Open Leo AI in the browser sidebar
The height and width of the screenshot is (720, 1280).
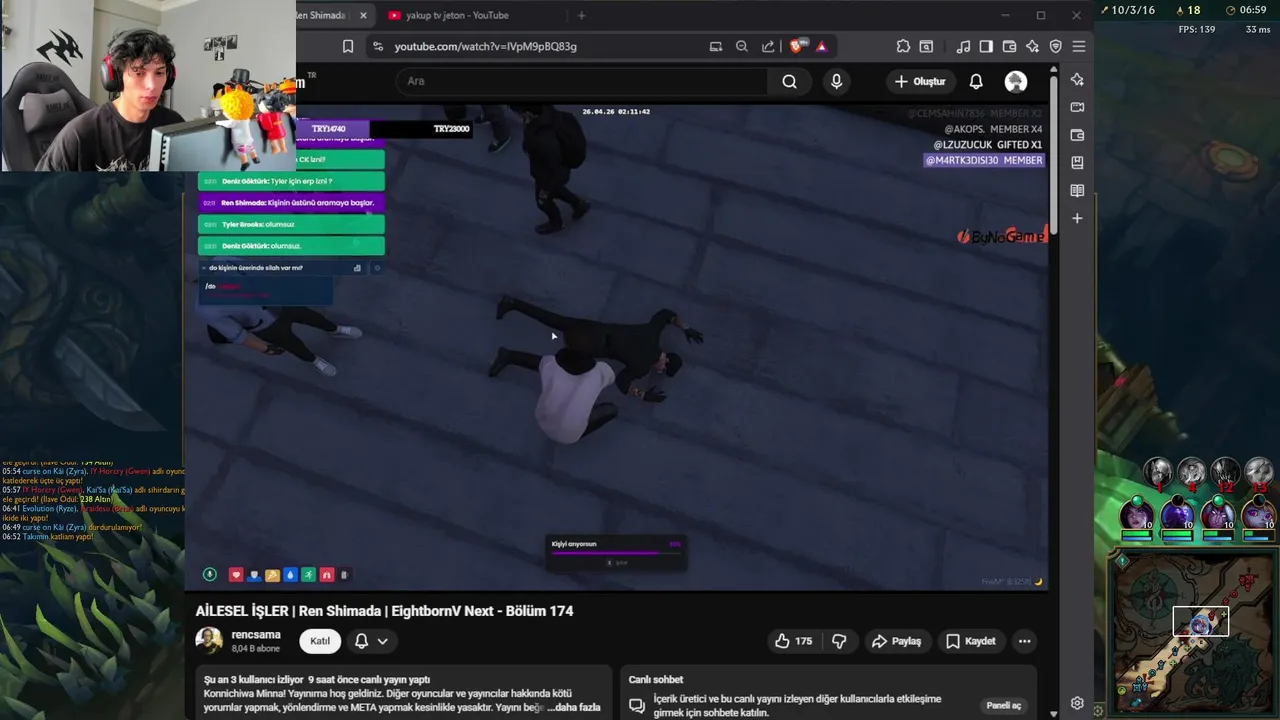[1077, 79]
